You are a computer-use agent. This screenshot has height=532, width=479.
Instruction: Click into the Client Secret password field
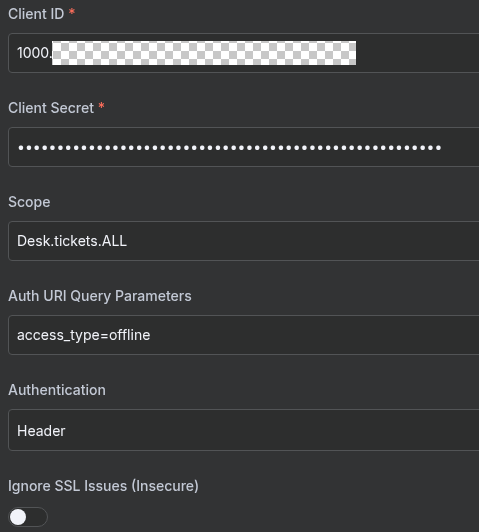tap(244, 147)
